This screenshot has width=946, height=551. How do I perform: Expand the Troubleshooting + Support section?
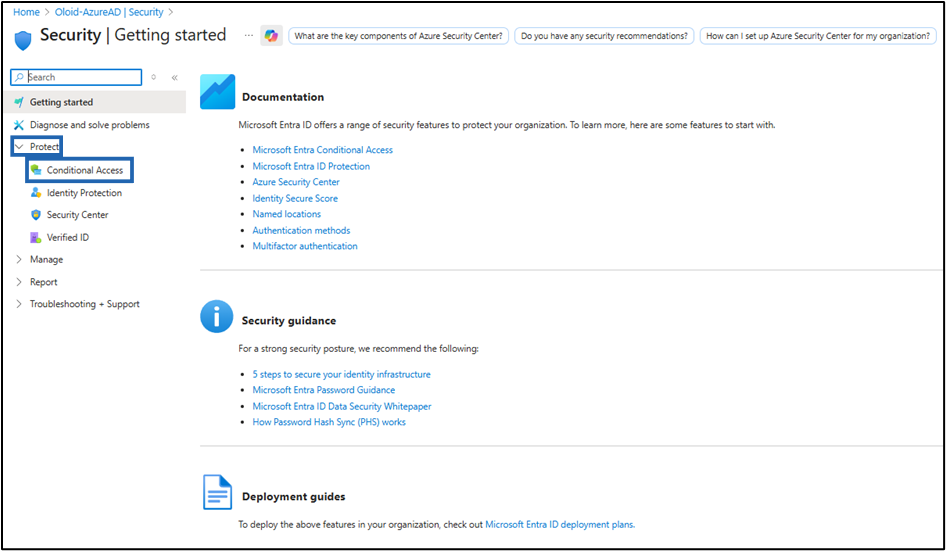[19, 304]
